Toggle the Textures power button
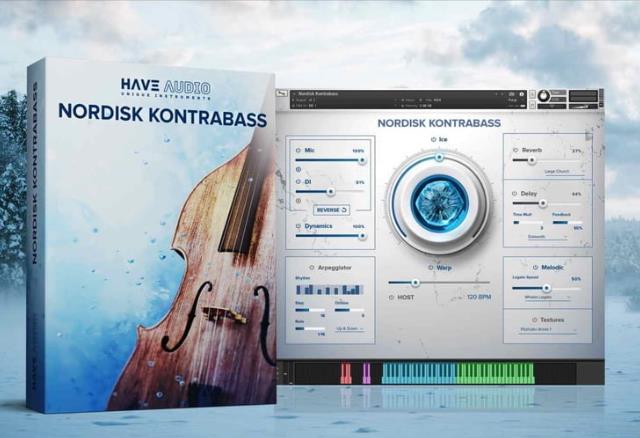Viewport: 640px width, 438px height. (534, 320)
